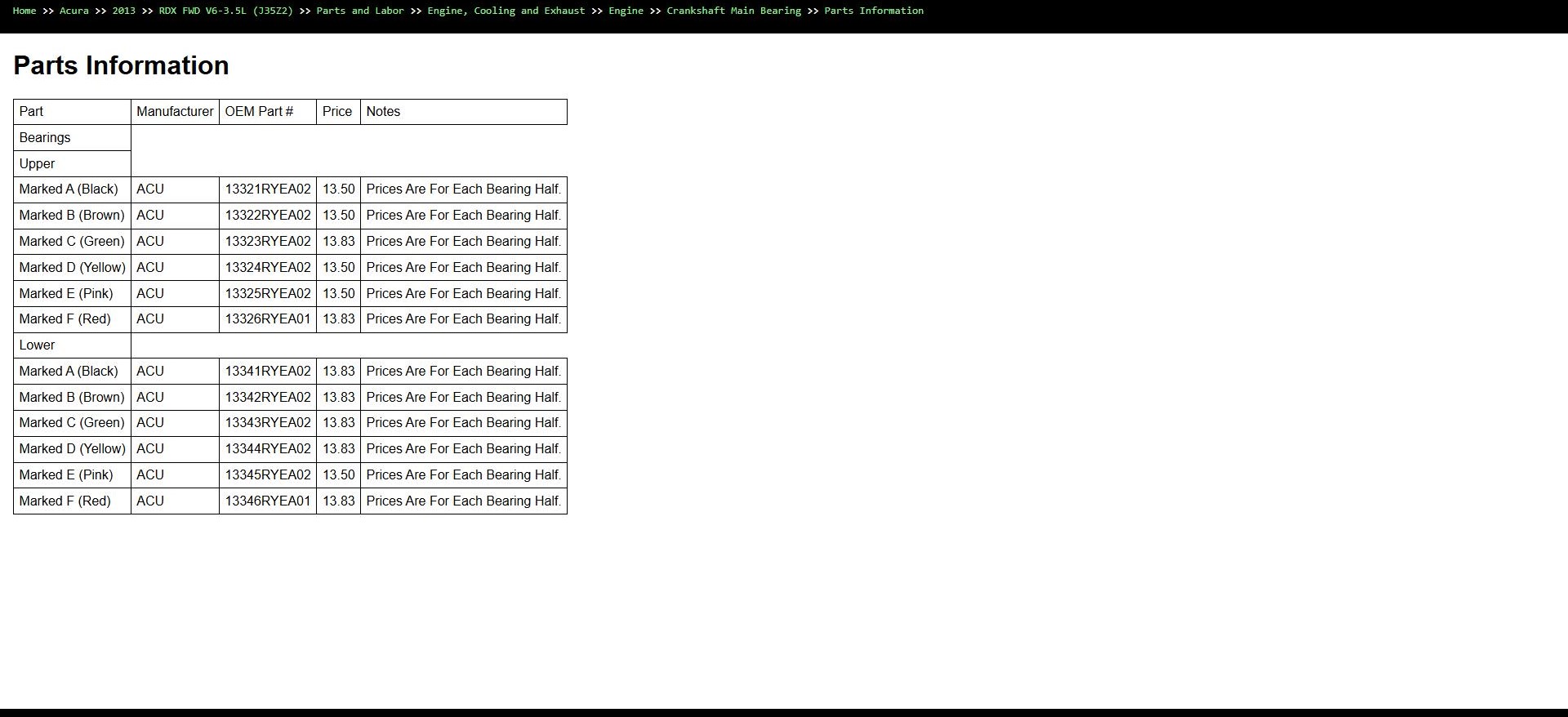The image size is (1568, 717).
Task: Select part number 13324RYEA02
Action: tap(268, 268)
